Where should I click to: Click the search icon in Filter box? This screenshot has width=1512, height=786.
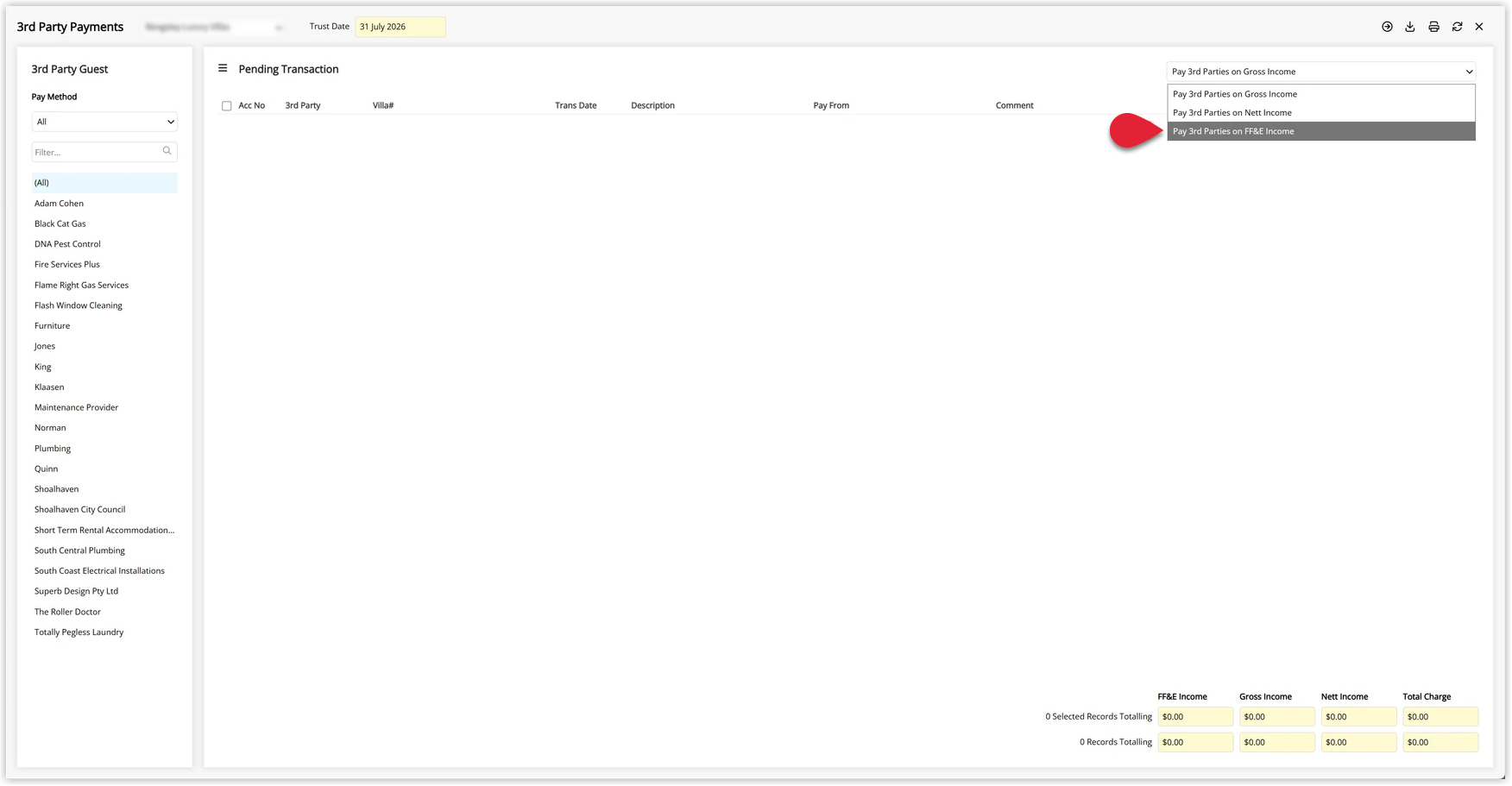tap(167, 151)
